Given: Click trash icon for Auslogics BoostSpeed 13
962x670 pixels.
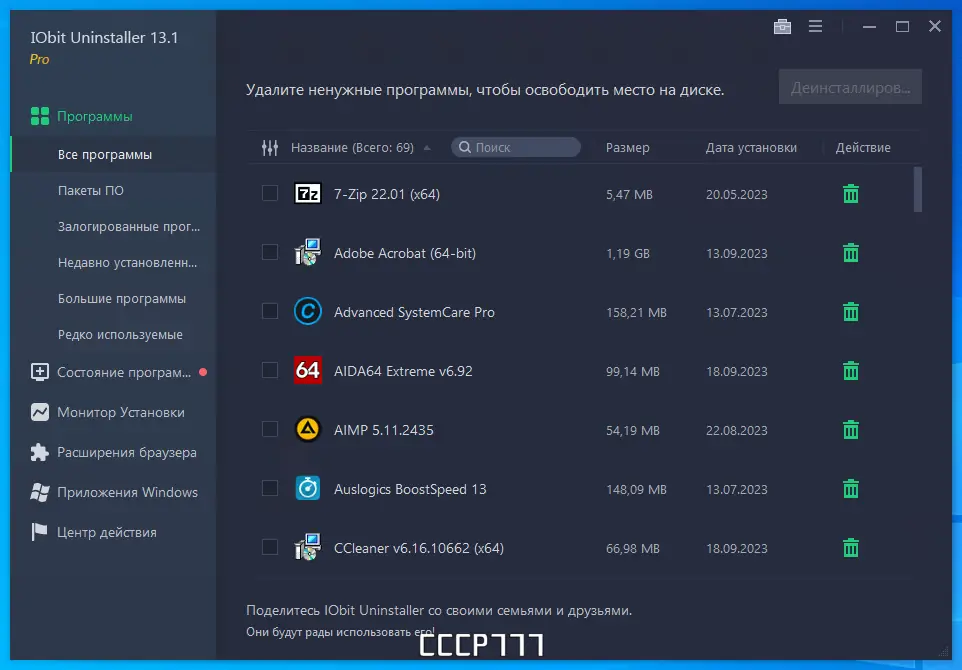Looking at the screenshot, I should pyautogui.click(x=850, y=489).
